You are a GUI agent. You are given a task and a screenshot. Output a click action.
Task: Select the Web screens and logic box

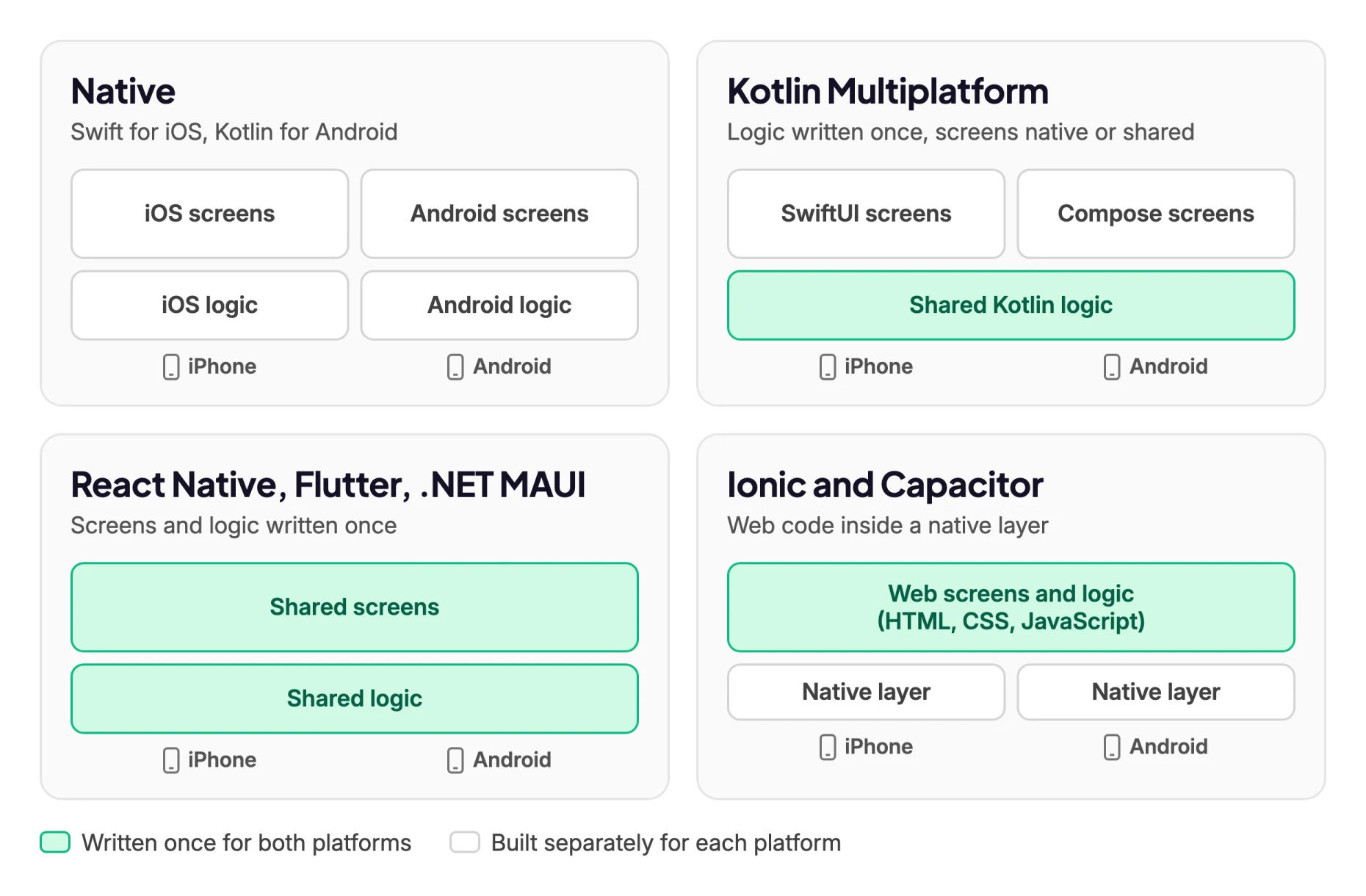click(x=1011, y=607)
